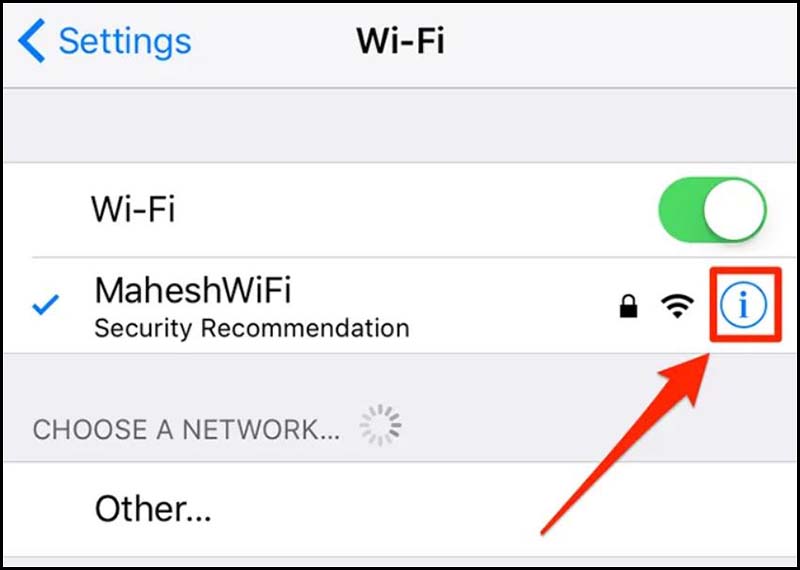Go back via the Settings text link
This screenshot has height=570, width=800.
[125, 41]
